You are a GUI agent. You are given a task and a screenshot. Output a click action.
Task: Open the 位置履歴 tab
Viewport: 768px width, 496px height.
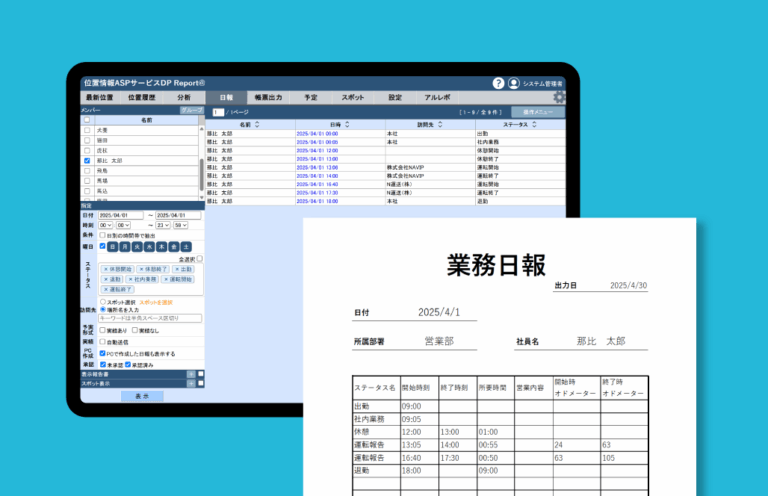coord(141,98)
